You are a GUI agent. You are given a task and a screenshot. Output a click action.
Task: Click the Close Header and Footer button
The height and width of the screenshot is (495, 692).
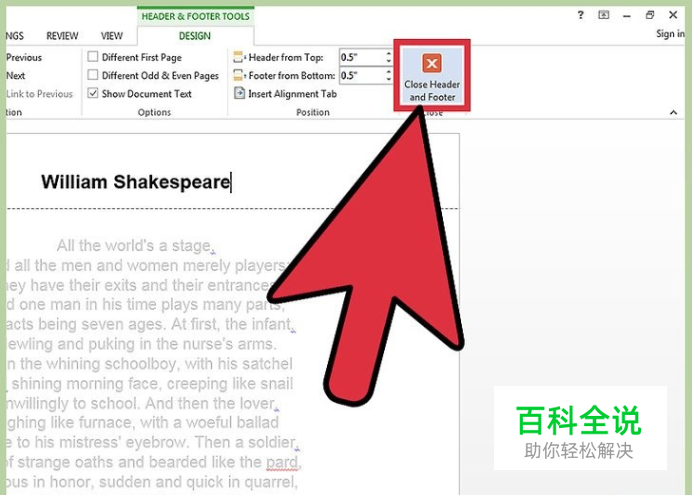(432, 75)
